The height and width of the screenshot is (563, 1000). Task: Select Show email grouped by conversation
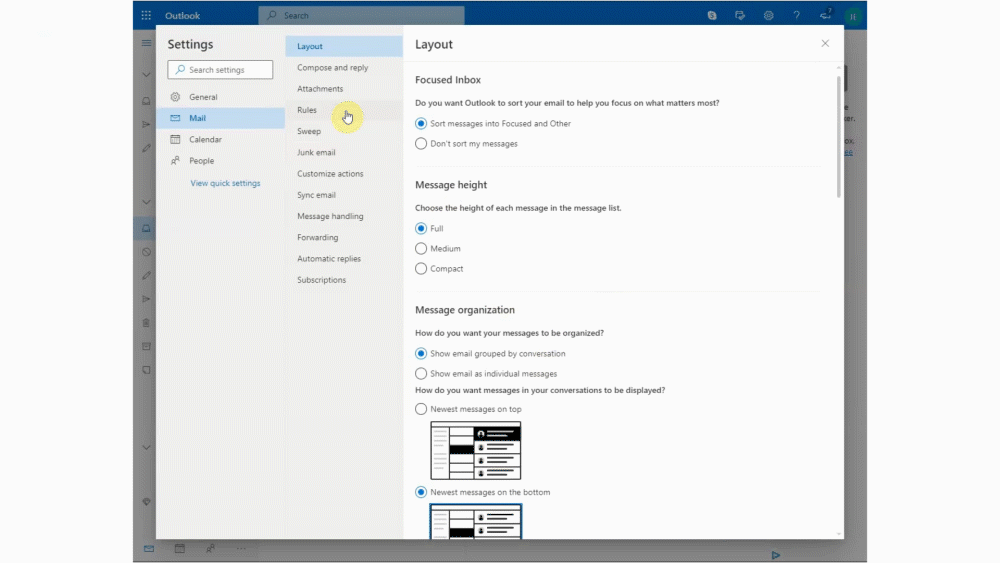(421, 353)
